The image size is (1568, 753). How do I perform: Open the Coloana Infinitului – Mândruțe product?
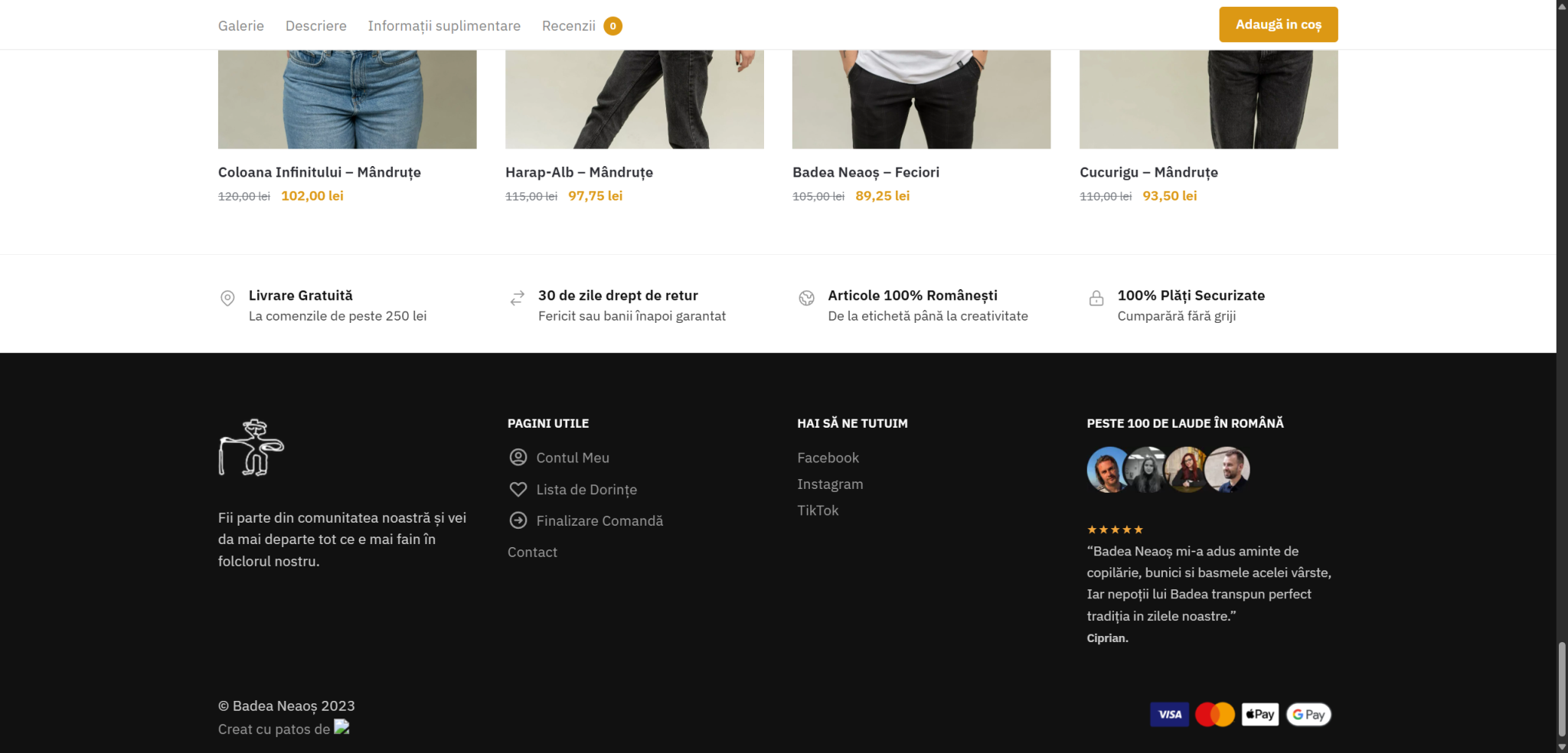[x=319, y=172]
